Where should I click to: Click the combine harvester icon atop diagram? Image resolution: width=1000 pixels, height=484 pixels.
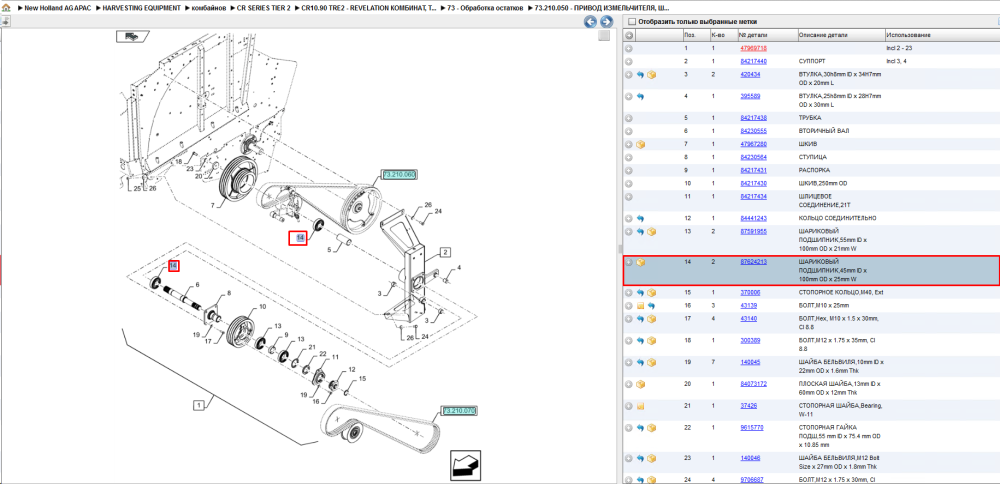tap(131, 36)
